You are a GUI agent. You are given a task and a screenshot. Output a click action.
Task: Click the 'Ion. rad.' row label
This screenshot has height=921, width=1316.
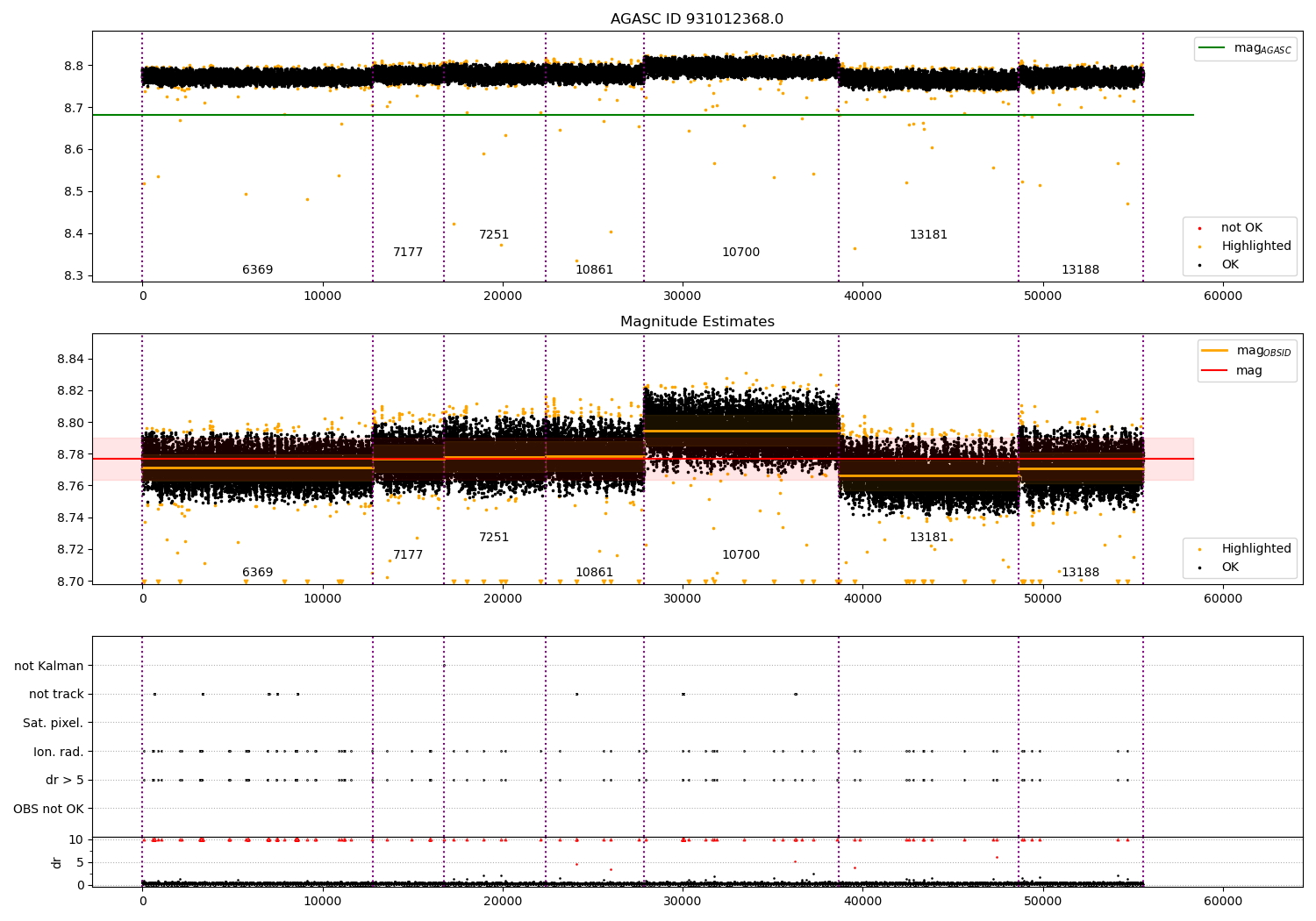pos(59,752)
